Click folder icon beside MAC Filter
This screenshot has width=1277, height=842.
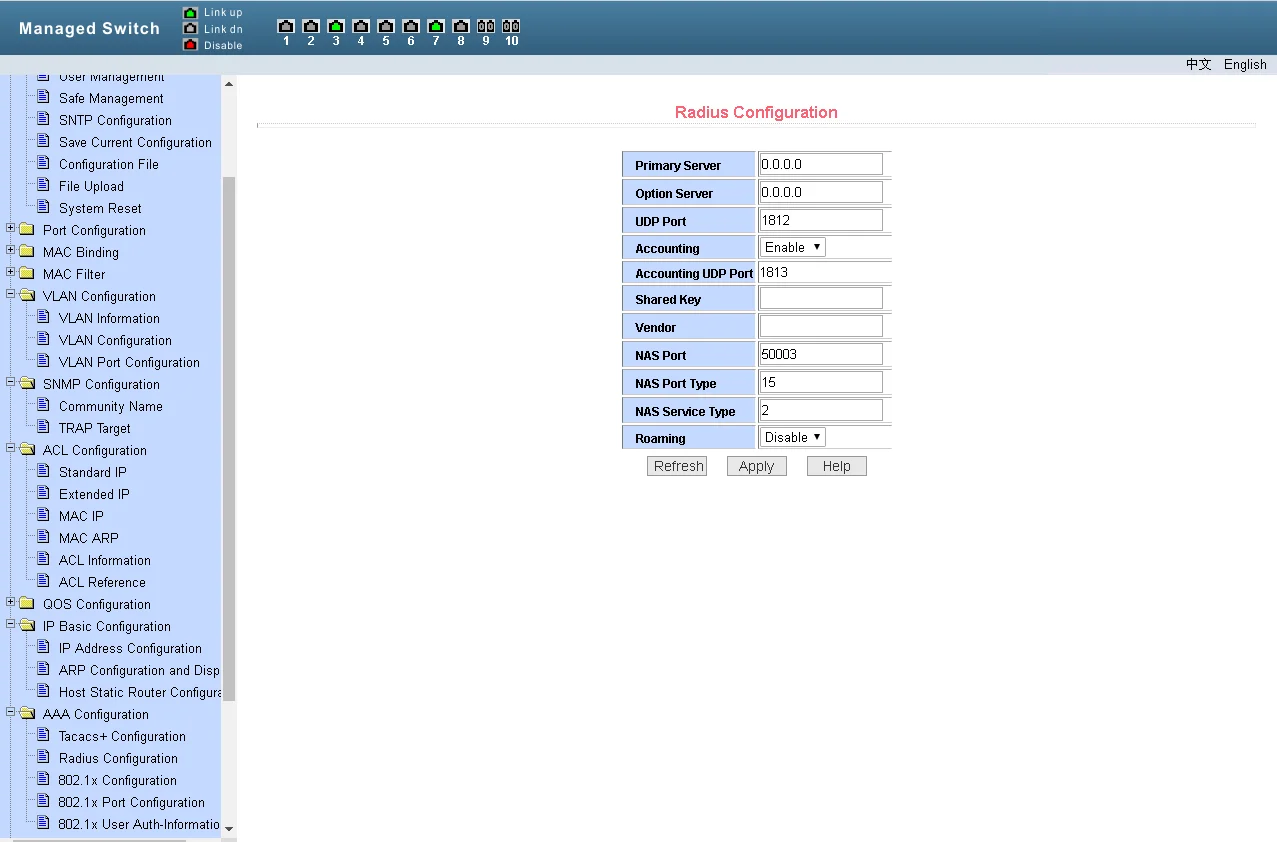pos(27,274)
